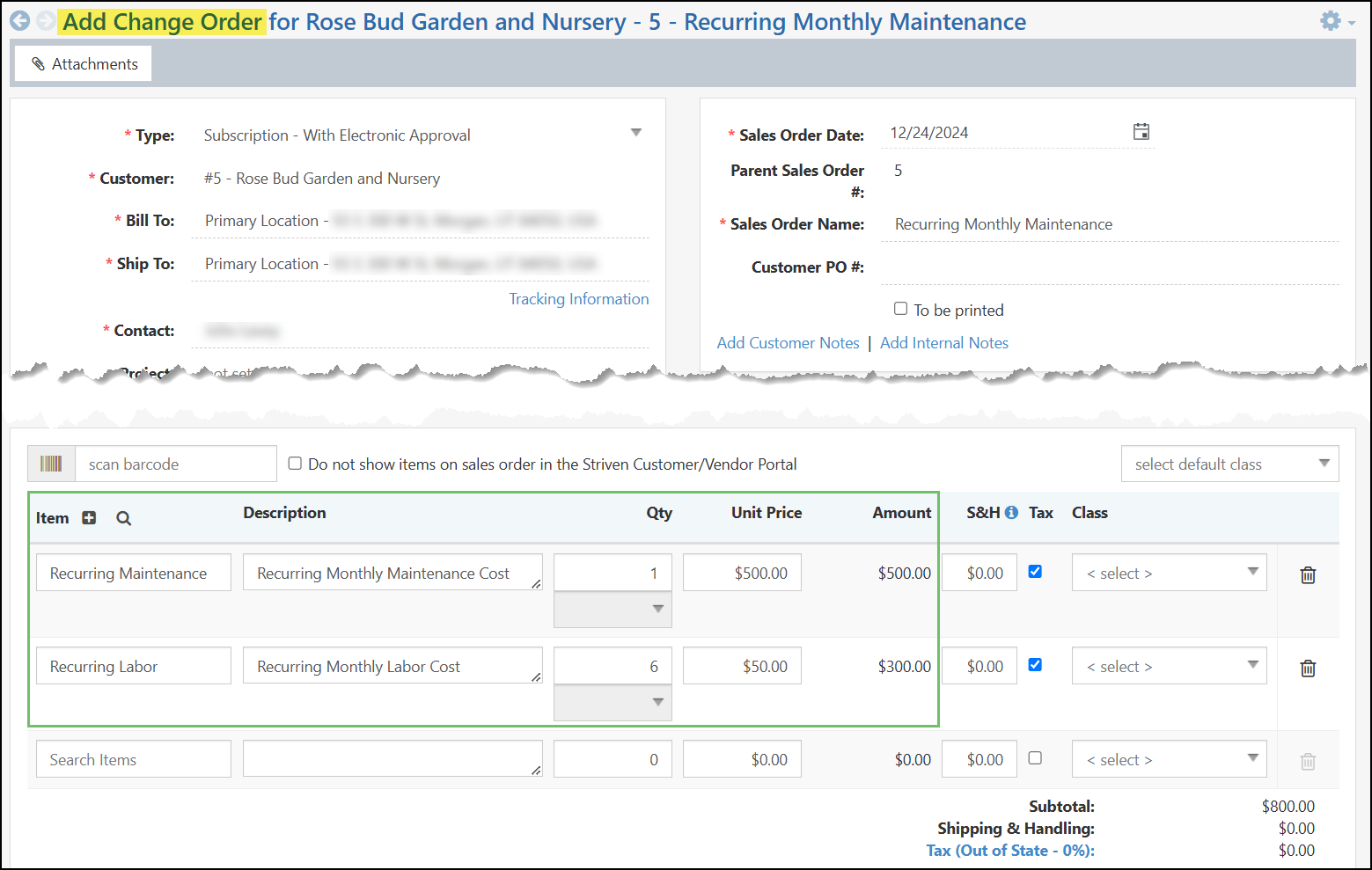Click the empty description field in the Search Items row

tap(393, 758)
